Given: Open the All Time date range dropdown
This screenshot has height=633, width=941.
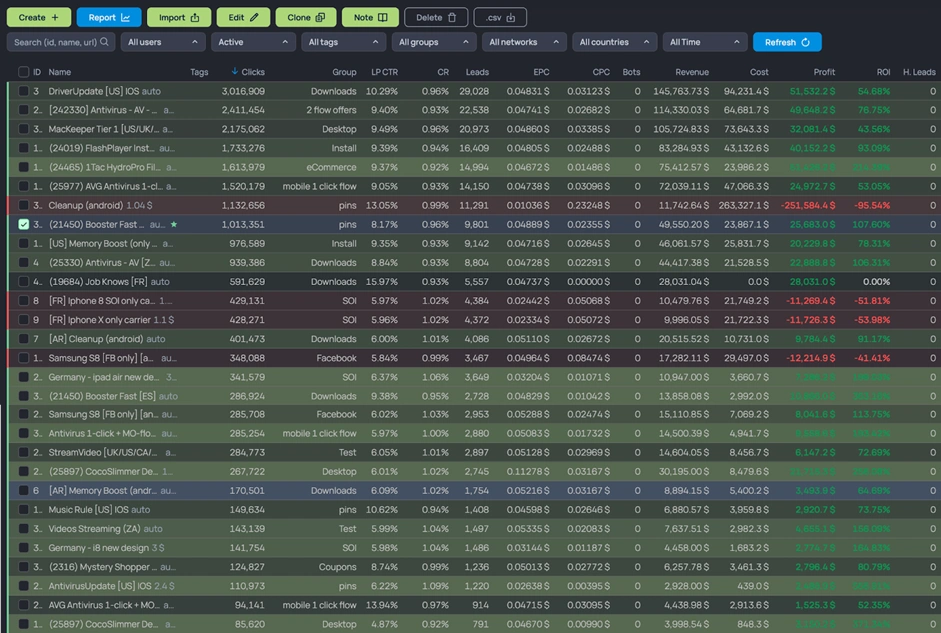Looking at the screenshot, I should point(705,42).
